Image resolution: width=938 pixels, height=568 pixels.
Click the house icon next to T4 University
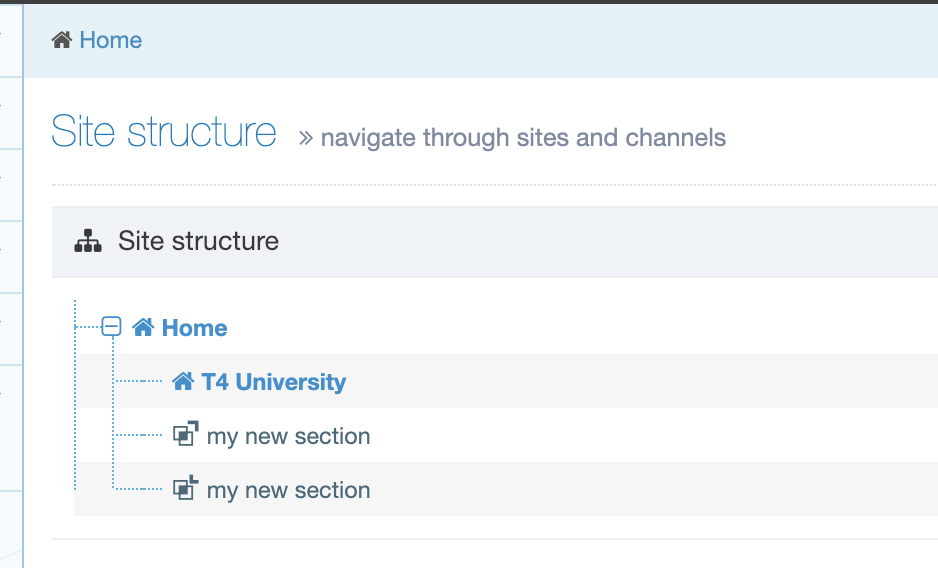click(x=183, y=381)
